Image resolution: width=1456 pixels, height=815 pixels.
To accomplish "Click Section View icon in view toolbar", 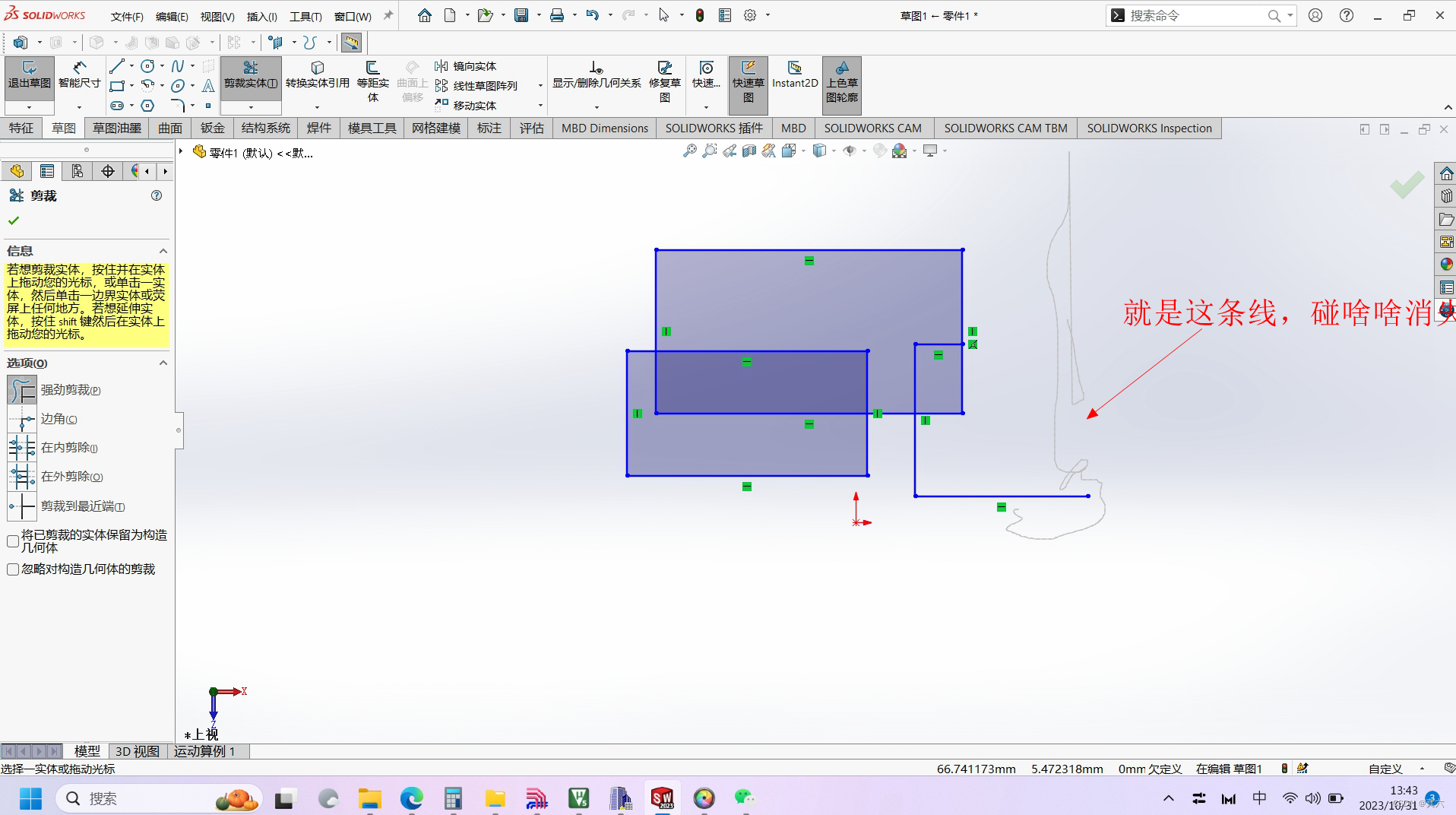I will (749, 151).
